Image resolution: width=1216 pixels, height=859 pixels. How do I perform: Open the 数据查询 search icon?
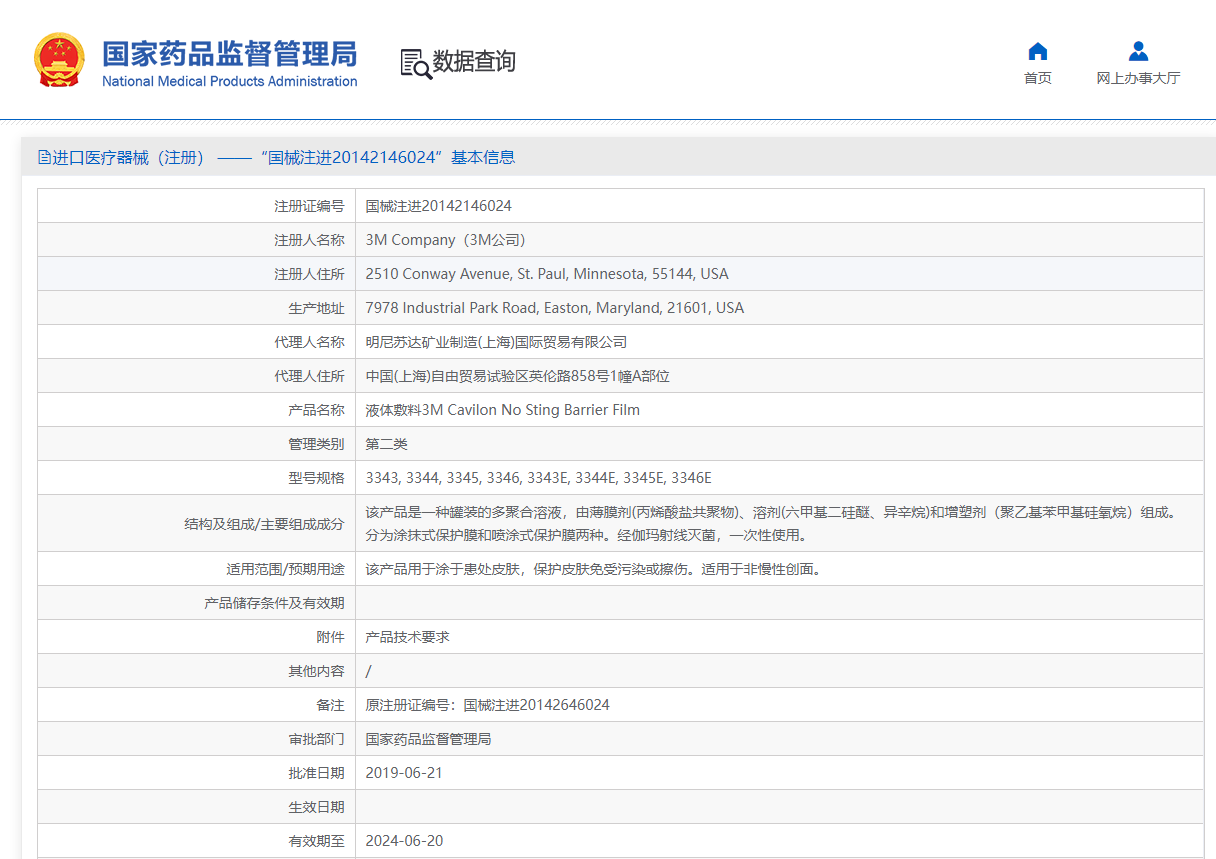[416, 63]
